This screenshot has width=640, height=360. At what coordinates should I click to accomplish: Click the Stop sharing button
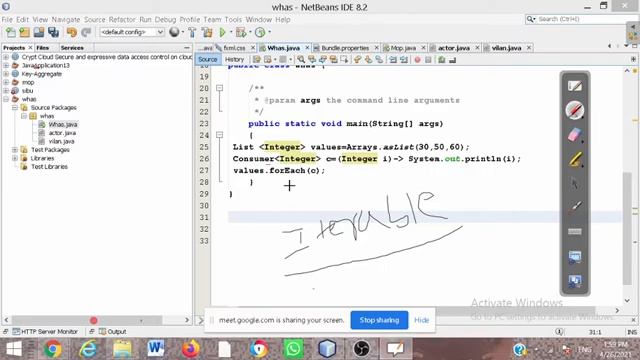point(379,320)
